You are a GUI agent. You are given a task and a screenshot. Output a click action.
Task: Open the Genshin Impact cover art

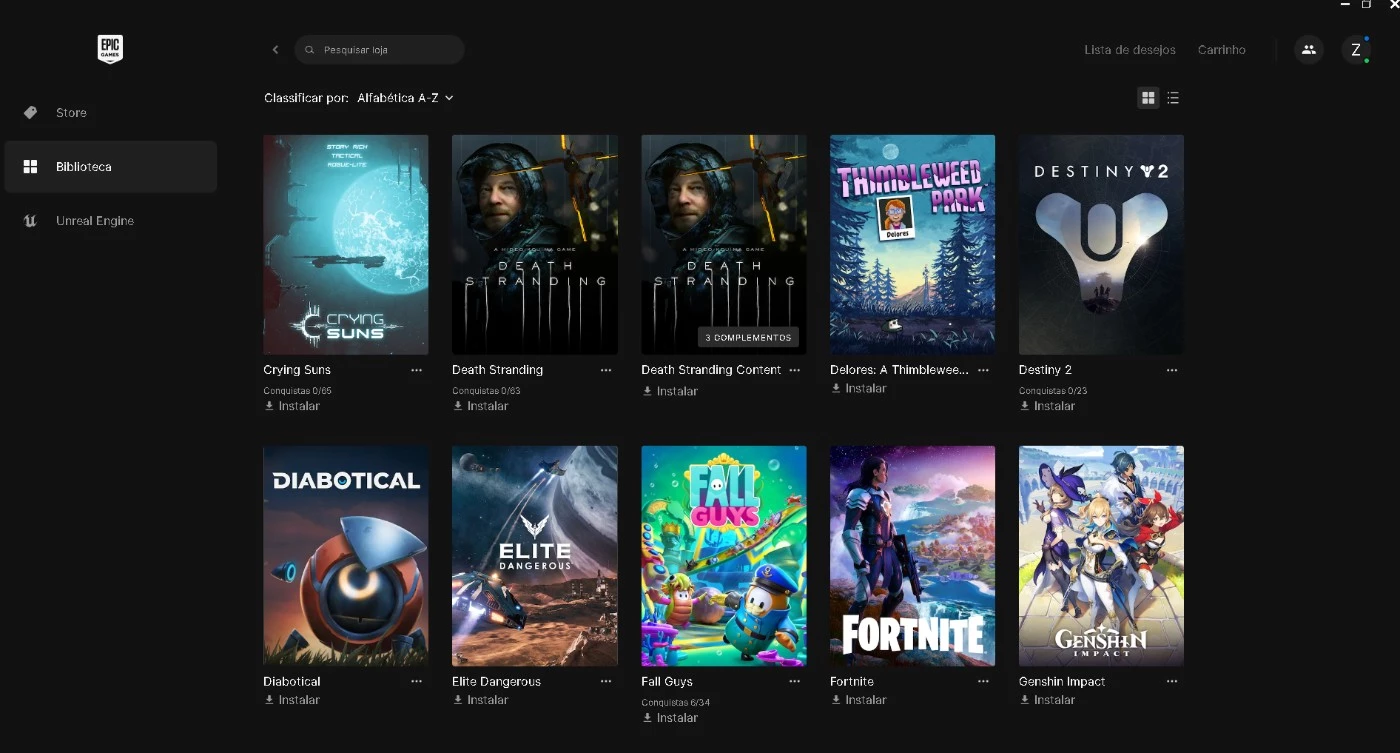pos(1101,556)
